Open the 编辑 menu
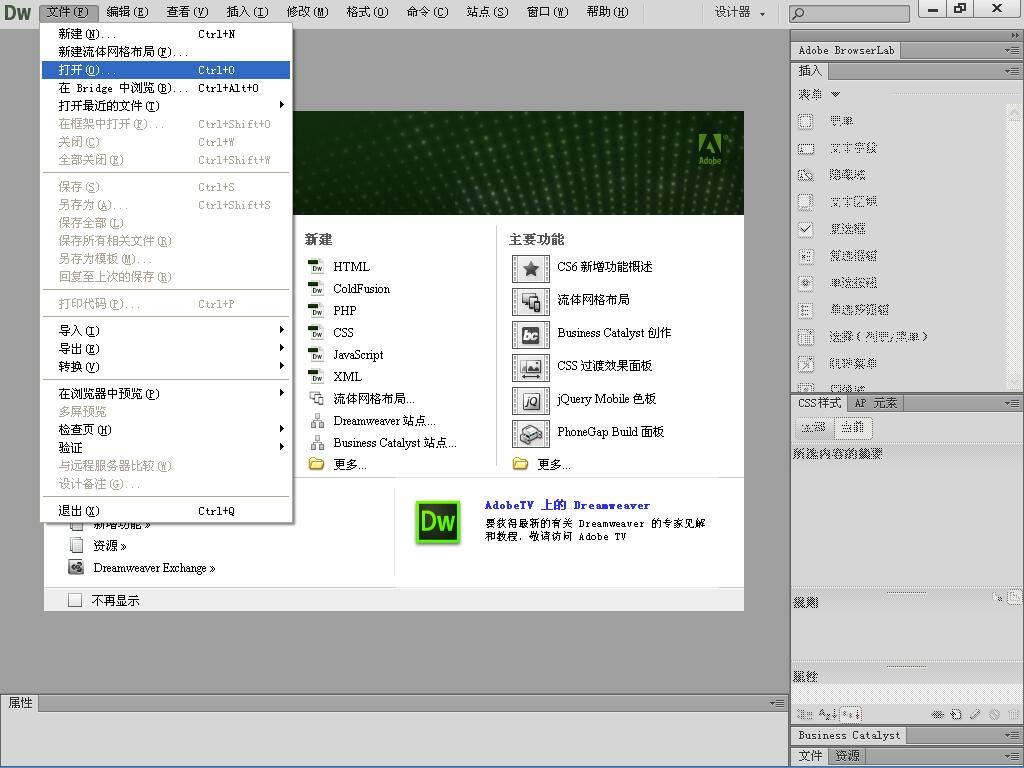The width and height of the screenshot is (1024, 768). tap(127, 12)
